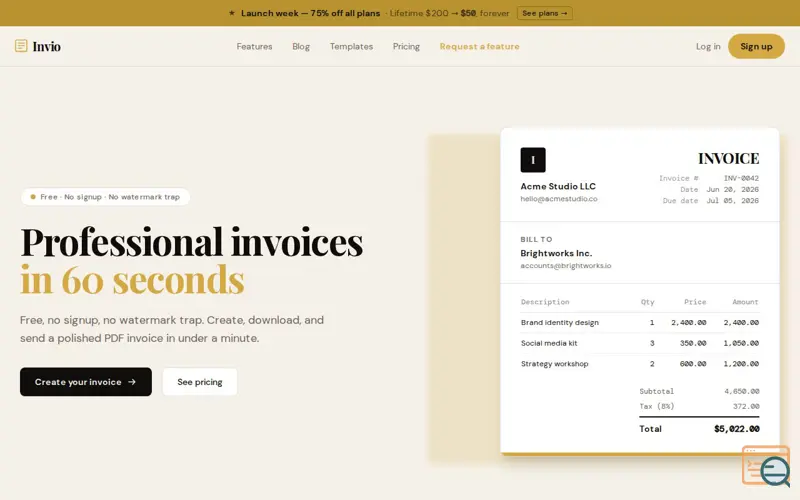Click the 'BILL TO' label
800x500 pixels.
[x=536, y=239]
